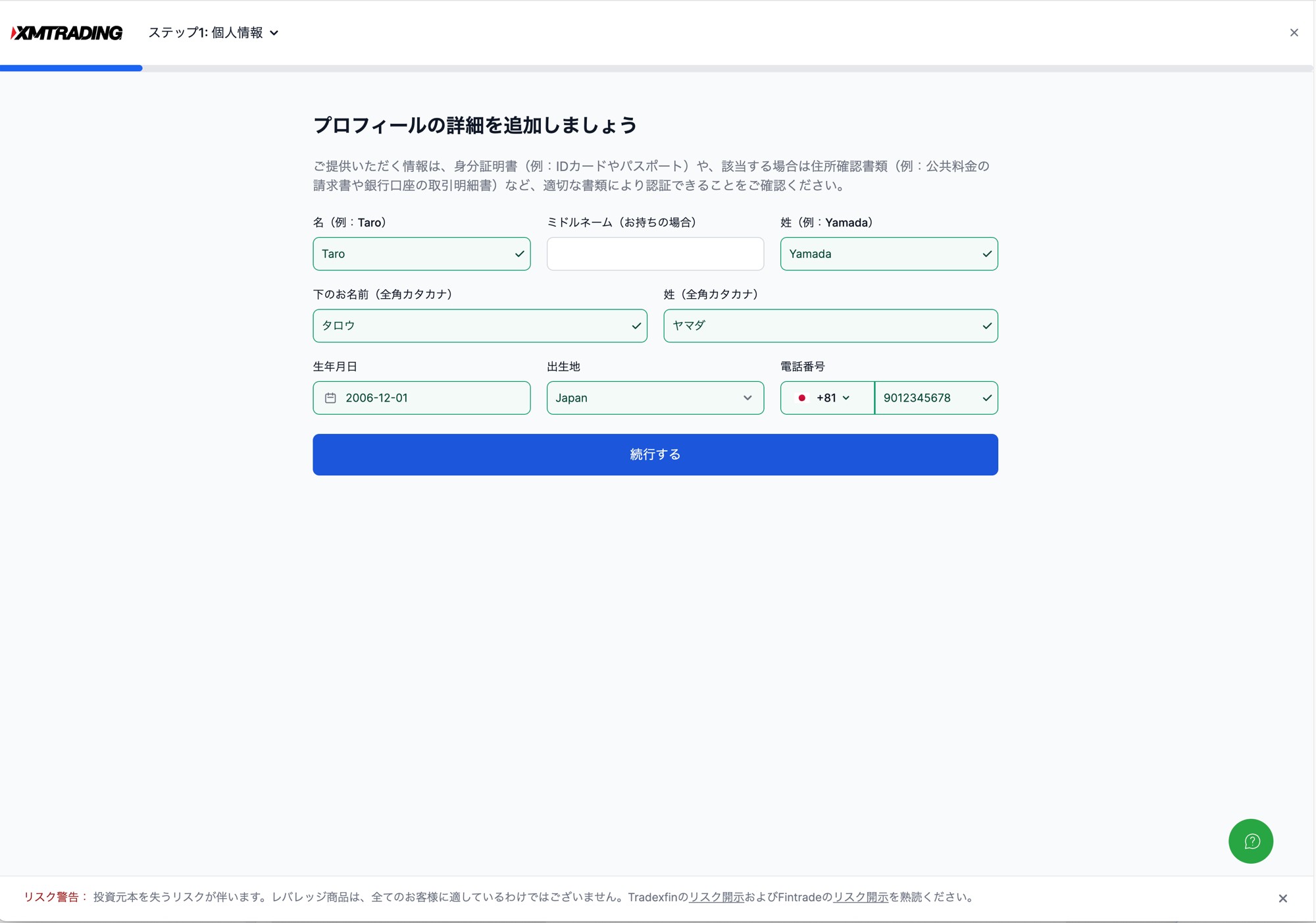The image size is (1316, 923).
Task: Click the katakana surname field ヤマダ
Action: point(830,325)
